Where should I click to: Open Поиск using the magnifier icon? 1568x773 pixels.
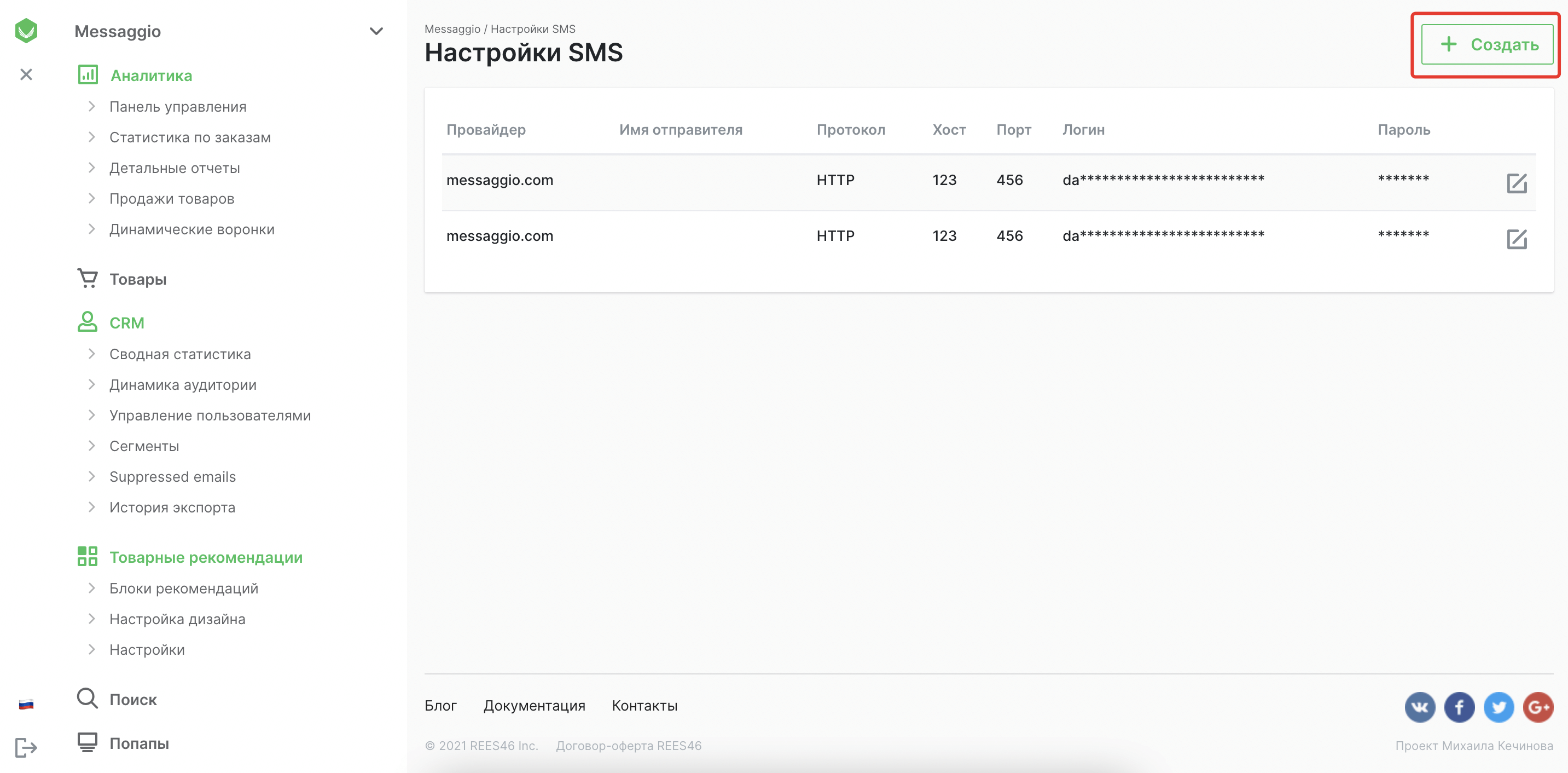pyautogui.click(x=87, y=699)
